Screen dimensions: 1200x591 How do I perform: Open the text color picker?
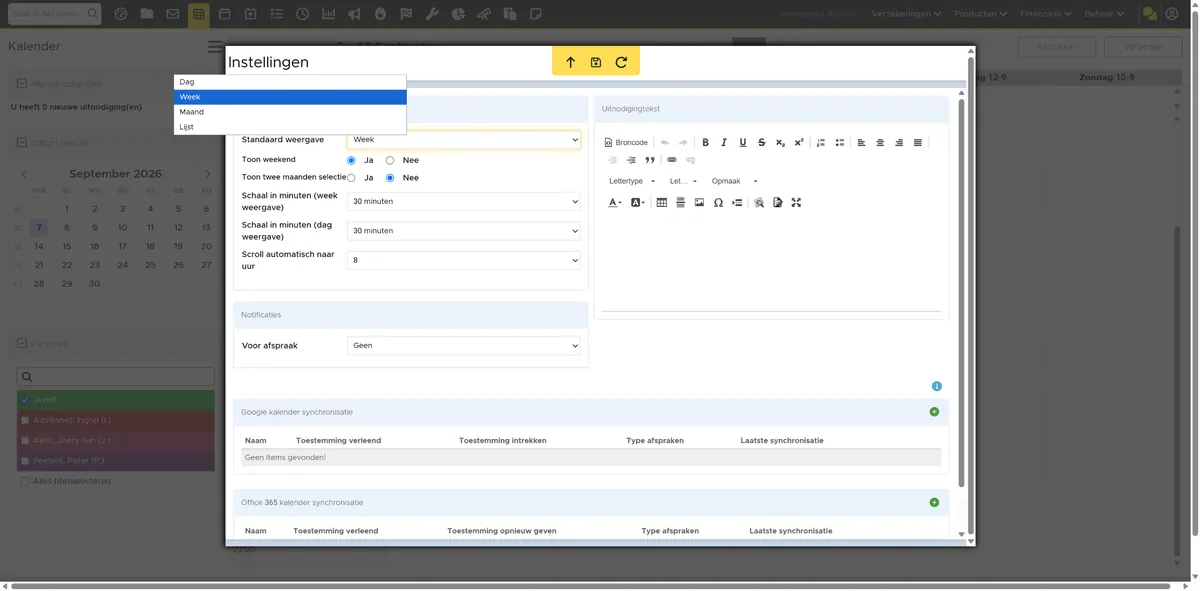click(615, 203)
